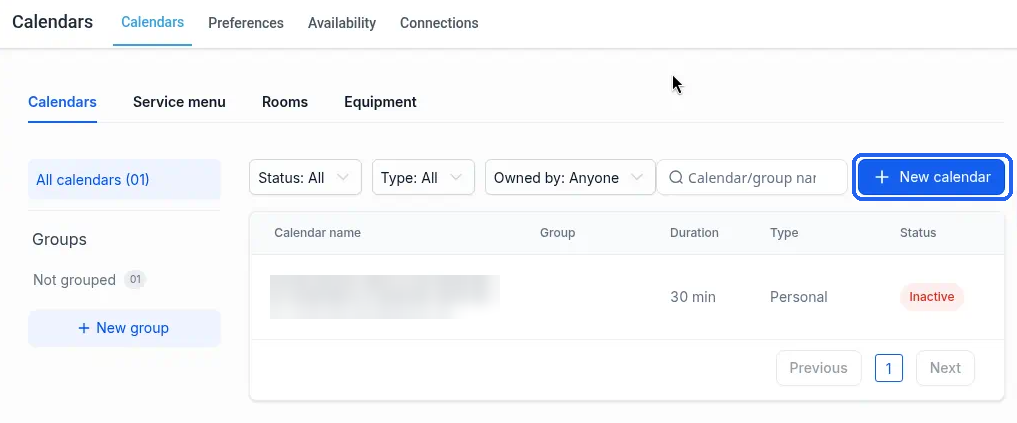Screen dimensions: 1017x423
Task: Add a New group
Action: (x=124, y=328)
